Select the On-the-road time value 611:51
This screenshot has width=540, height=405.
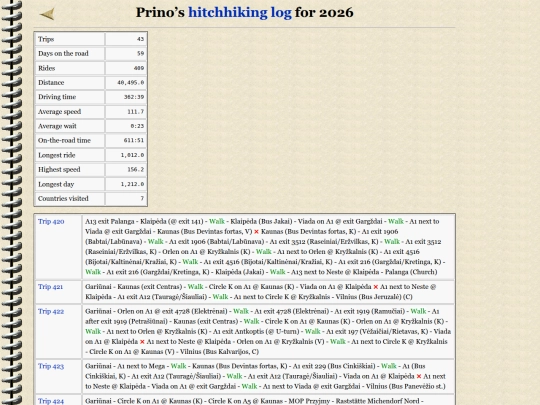[134, 141]
